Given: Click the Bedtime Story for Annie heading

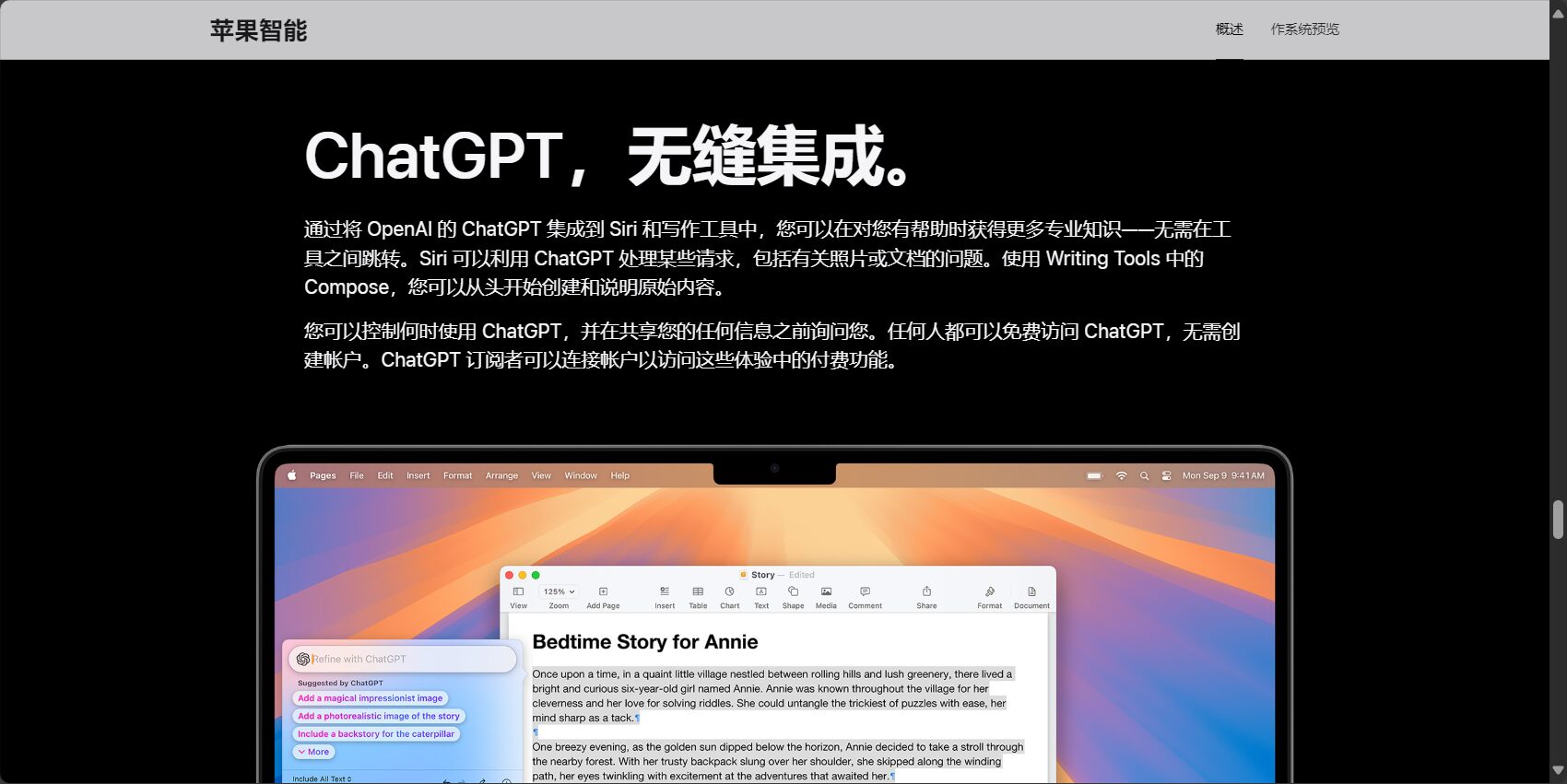Looking at the screenshot, I should pyautogui.click(x=645, y=642).
